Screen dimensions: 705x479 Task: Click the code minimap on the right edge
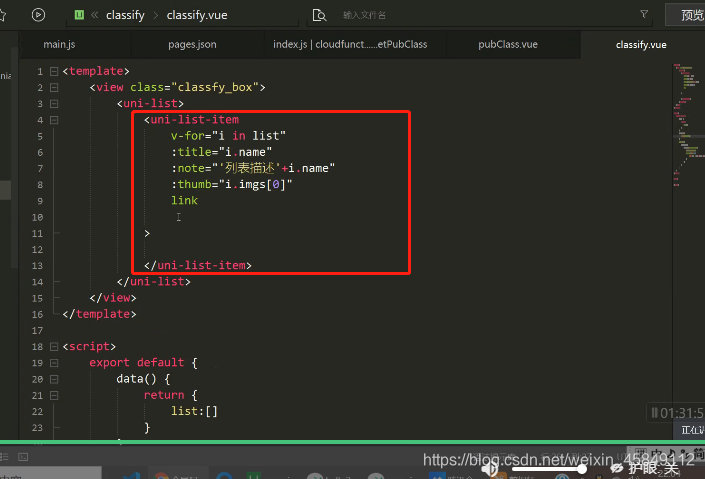[687, 125]
